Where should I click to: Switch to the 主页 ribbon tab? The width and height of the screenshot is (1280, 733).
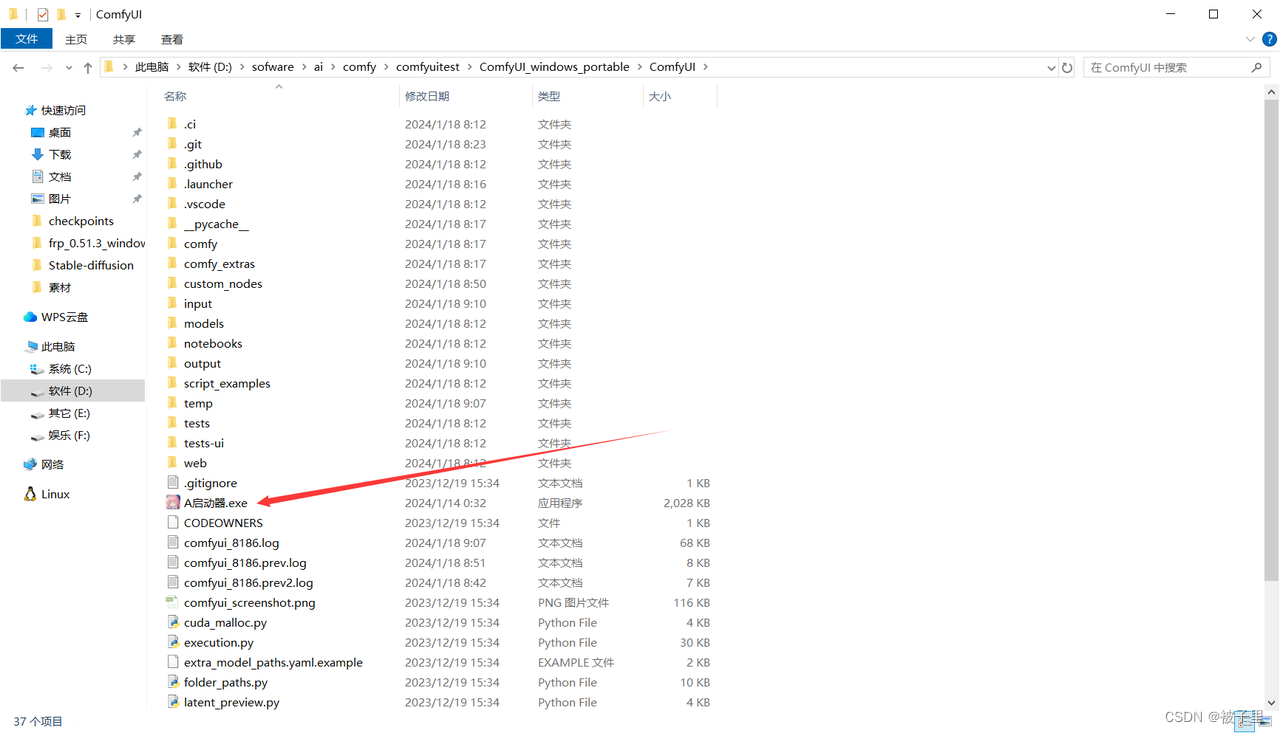pyautogui.click(x=76, y=39)
